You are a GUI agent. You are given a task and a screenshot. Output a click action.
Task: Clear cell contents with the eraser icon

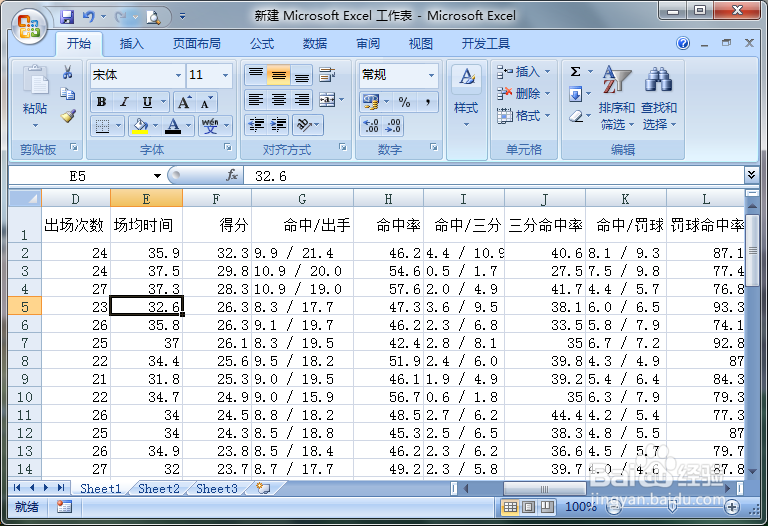coord(576,116)
